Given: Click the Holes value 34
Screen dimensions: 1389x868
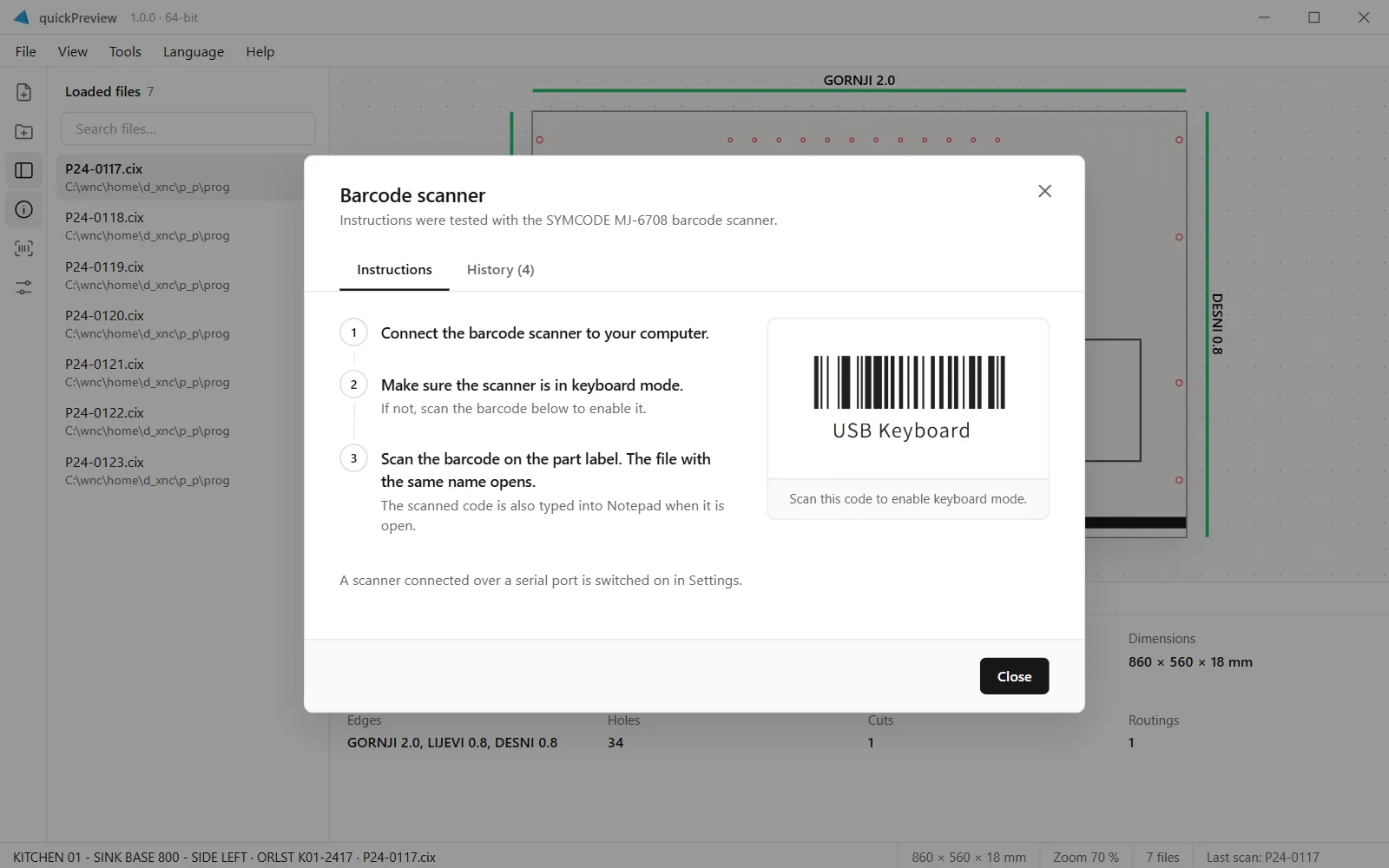Looking at the screenshot, I should click(x=616, y=742).
